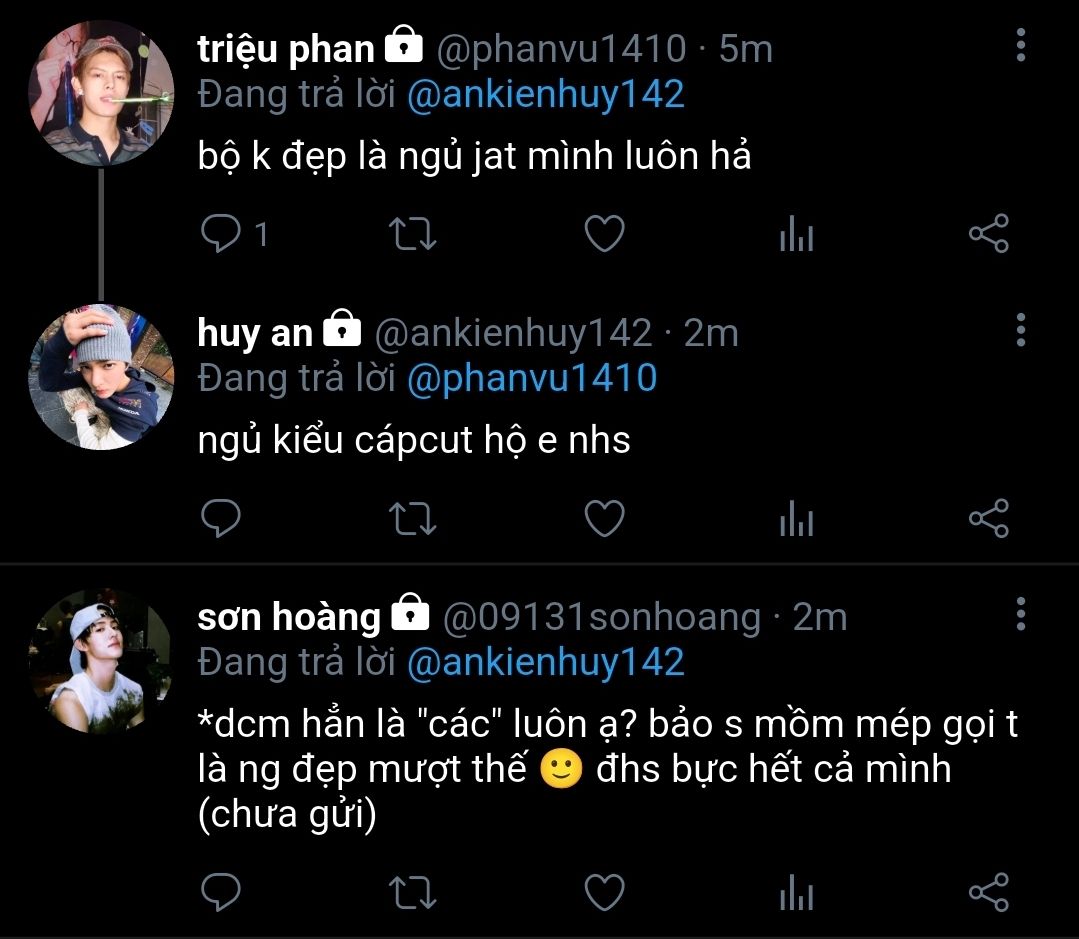Image resolution: width=1079 pixels, height=939 pixels.
Task: Like sơn hoàng's tweet
Action: (x=604, y=892)
